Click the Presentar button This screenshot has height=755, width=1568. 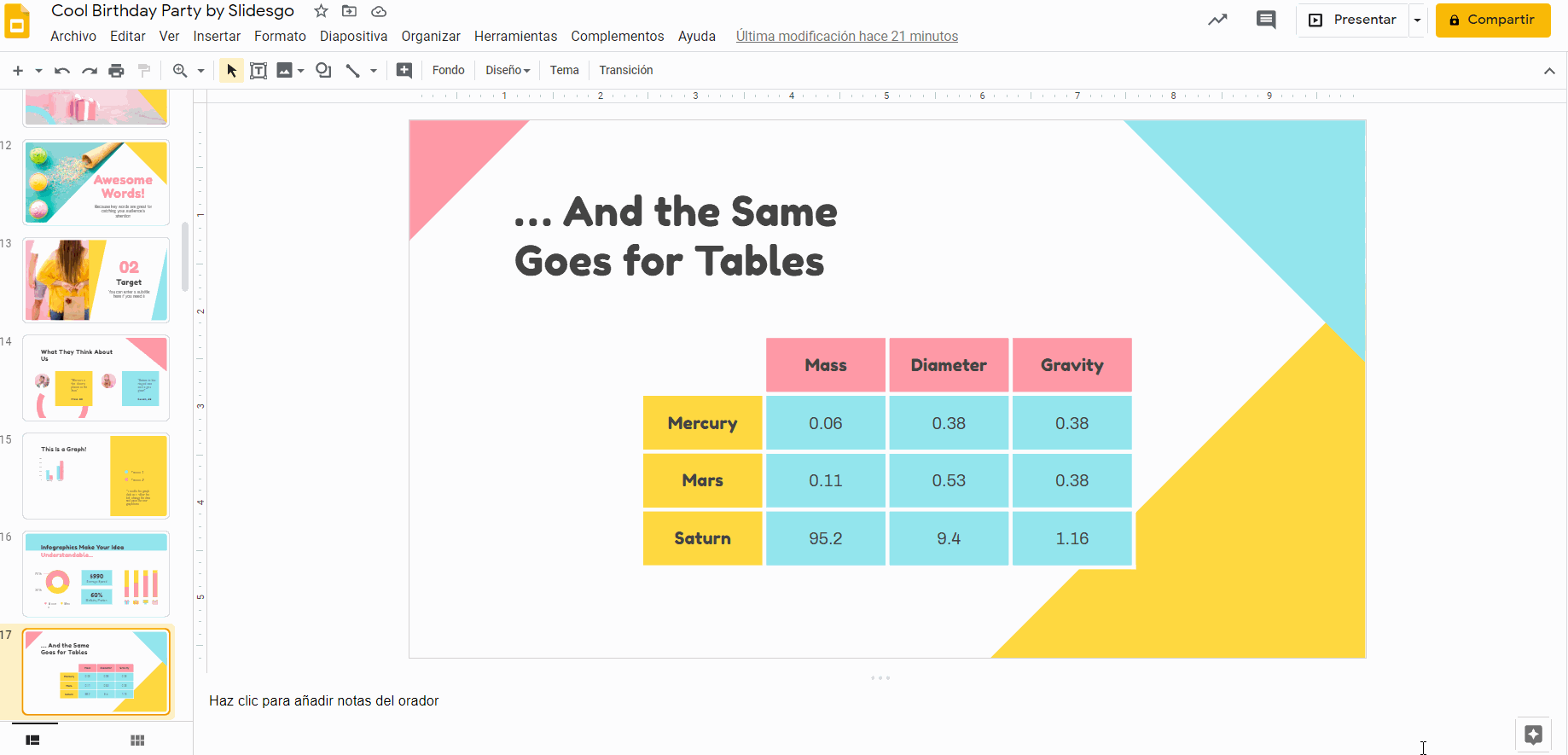coord(1353,20)
